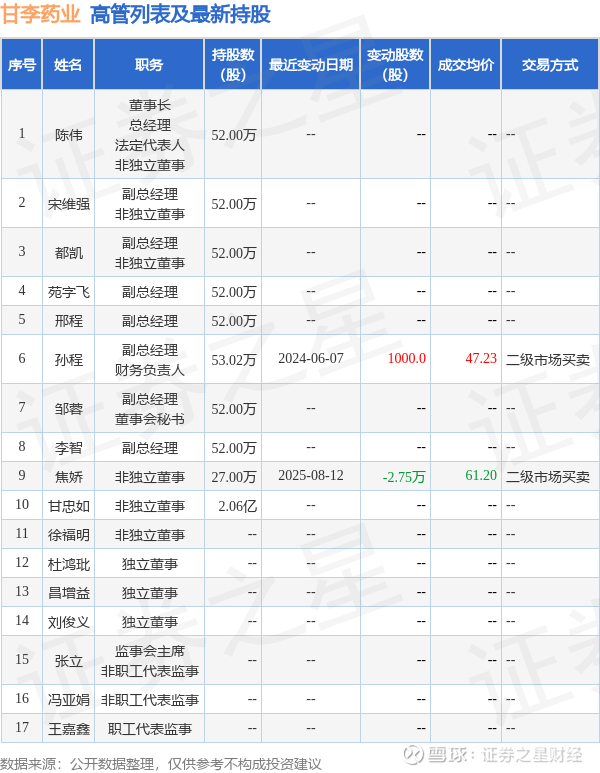Click the title 甘李药业
The width and height of the screenshot is (600, 773).
pos(40,13)
